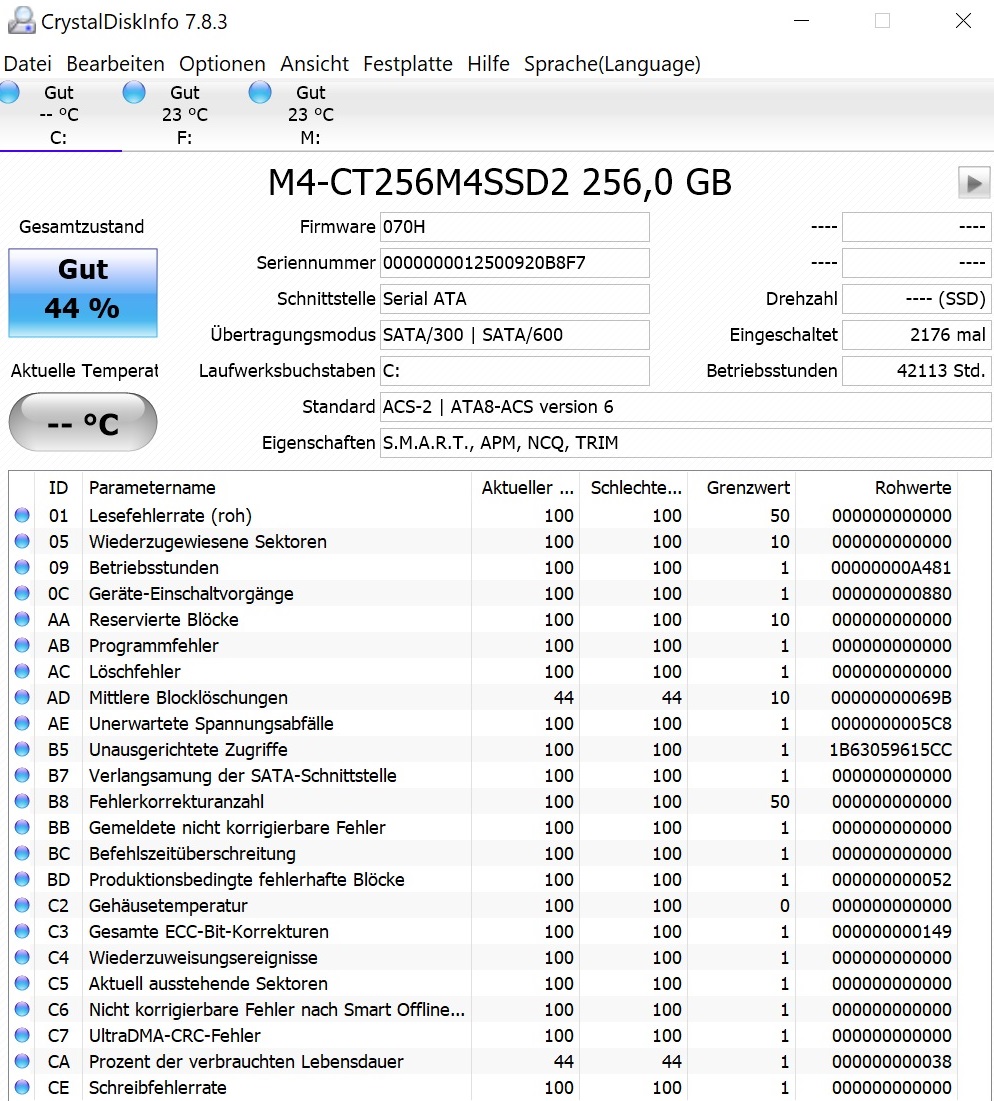The image size is (994, 1101).
Task: Click raw value 1B63059615CC
Action: (891, 750)
